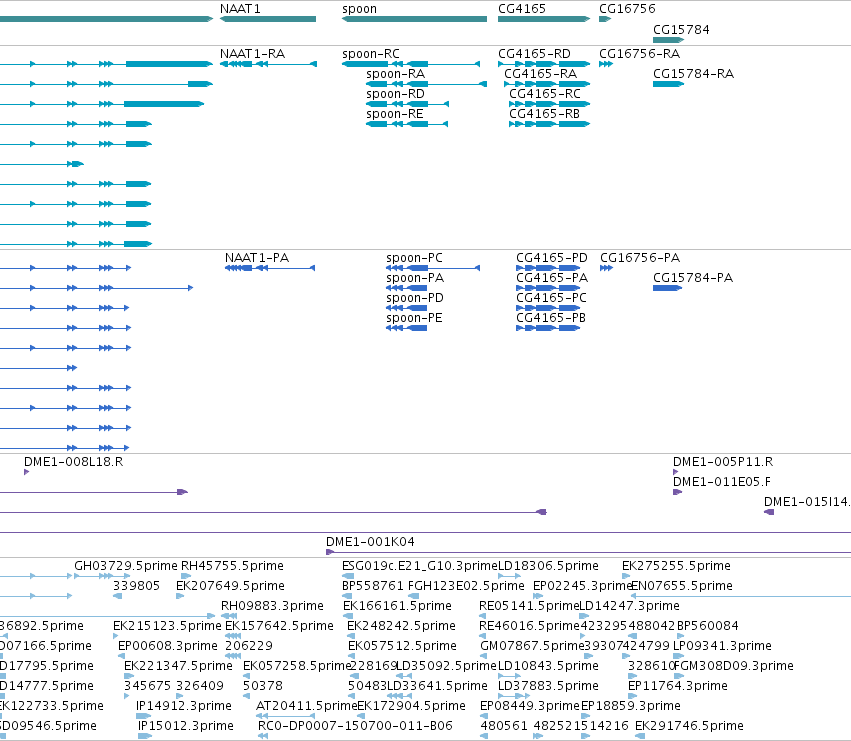Click the ESG019c.E21_G10.3prime EST label
Screen dimensions: 851x741
click(x=420, y=566)
